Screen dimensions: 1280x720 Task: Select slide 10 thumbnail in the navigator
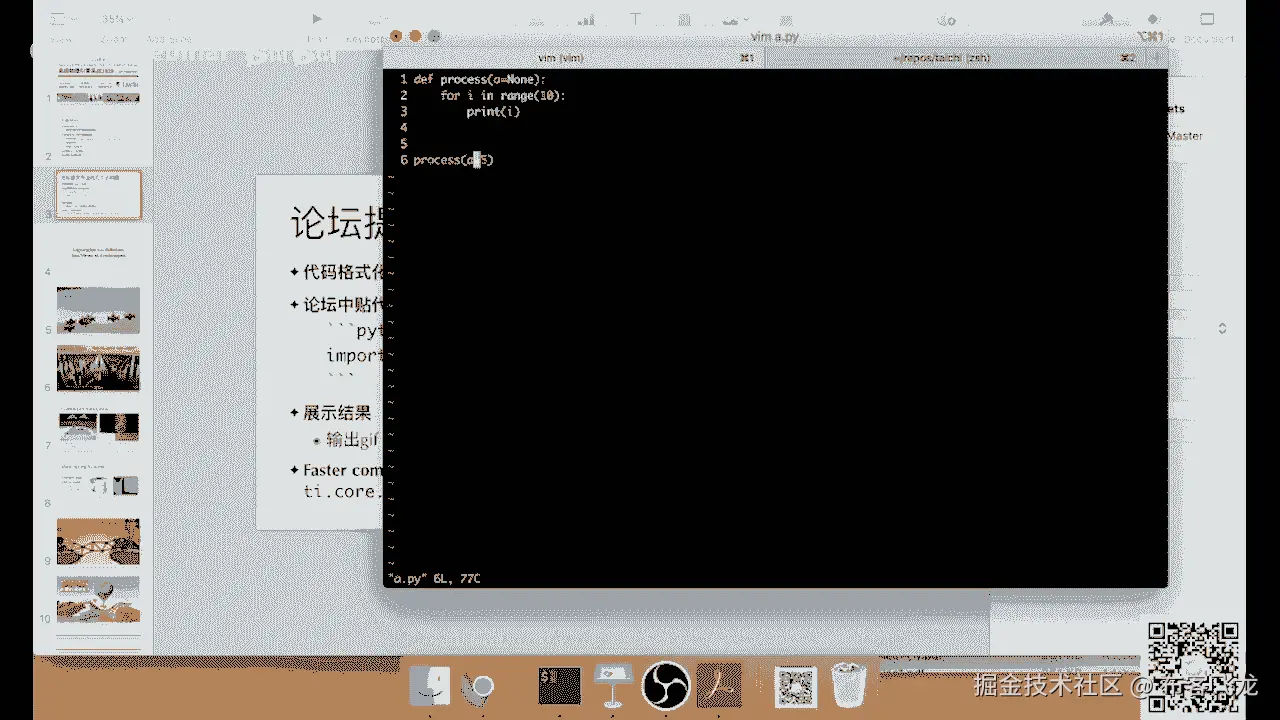98,600
